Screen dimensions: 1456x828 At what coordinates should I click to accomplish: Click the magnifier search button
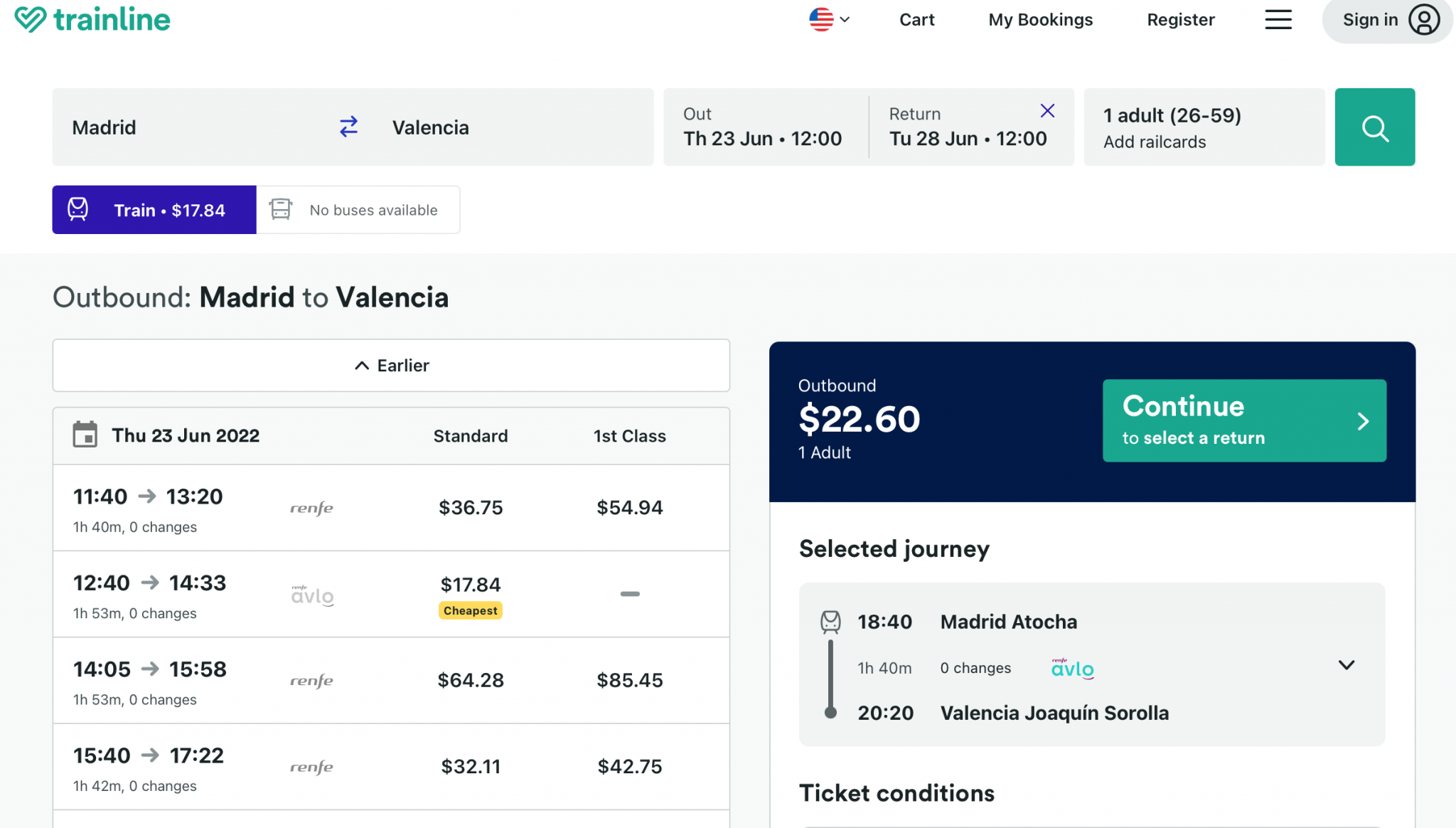[1374, 127]
